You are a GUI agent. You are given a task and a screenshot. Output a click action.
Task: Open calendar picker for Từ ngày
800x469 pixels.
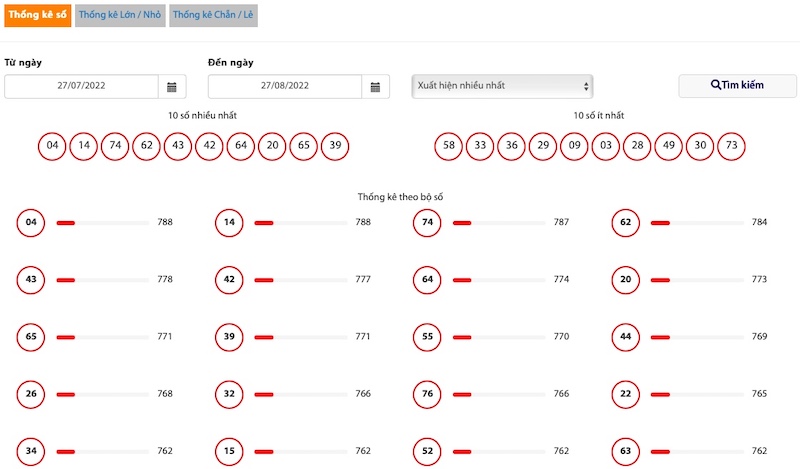click(172, 87)
